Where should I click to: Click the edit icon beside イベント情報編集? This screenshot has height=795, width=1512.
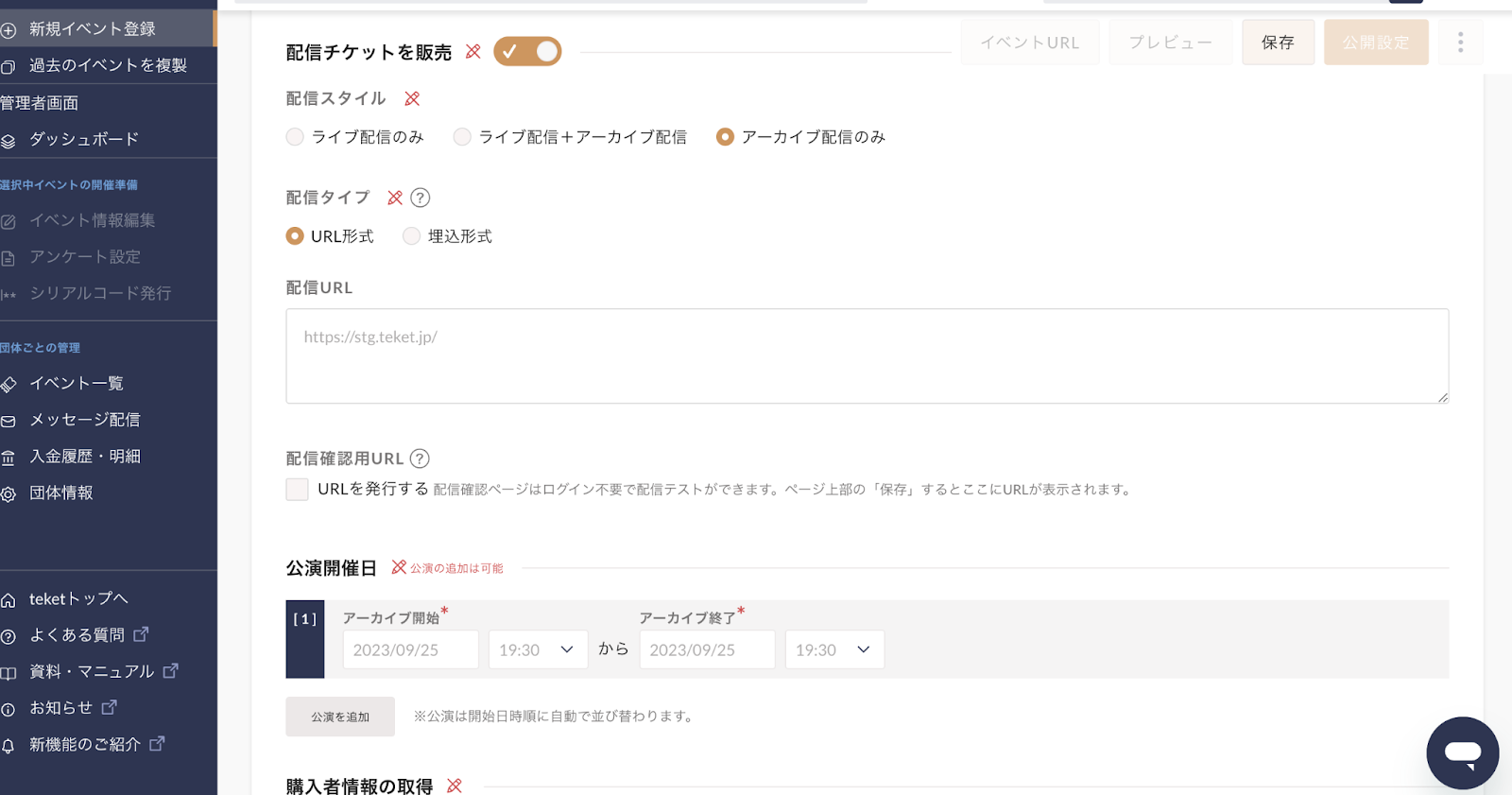pos(9,222)
